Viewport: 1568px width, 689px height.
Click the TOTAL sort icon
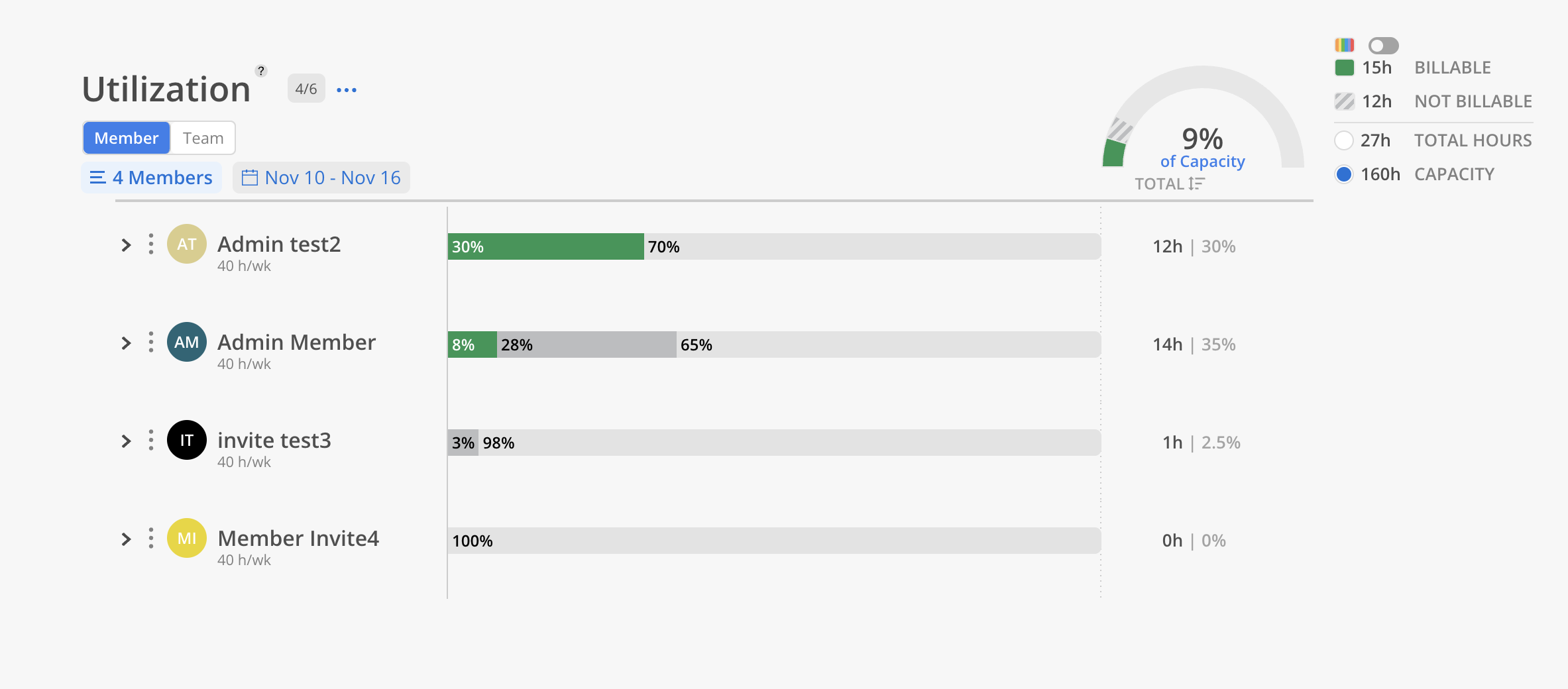(x=1196, y=184)
